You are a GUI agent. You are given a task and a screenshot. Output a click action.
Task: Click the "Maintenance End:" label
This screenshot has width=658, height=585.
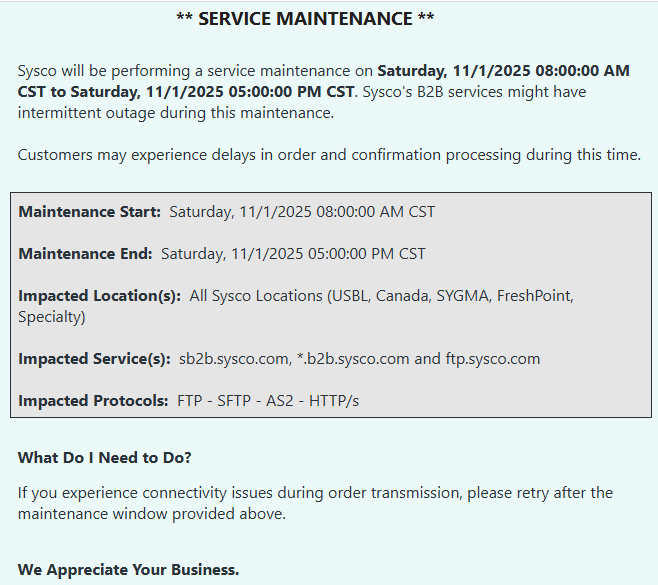85,254
